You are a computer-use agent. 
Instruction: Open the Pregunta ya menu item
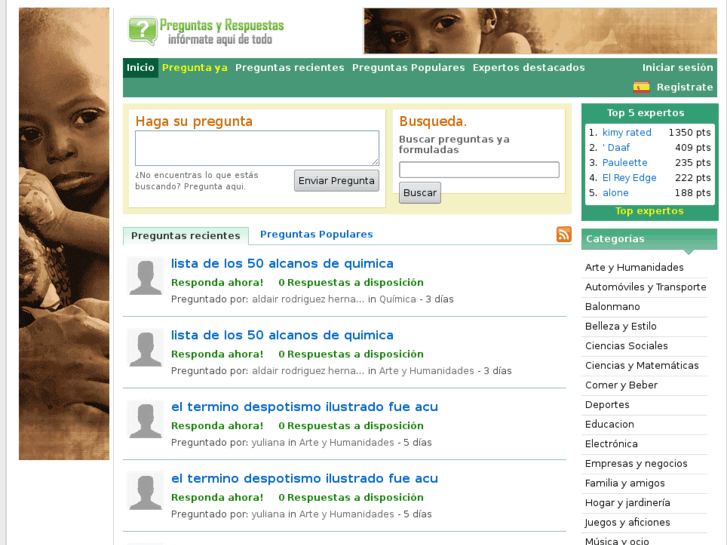[x=195, y=68]
